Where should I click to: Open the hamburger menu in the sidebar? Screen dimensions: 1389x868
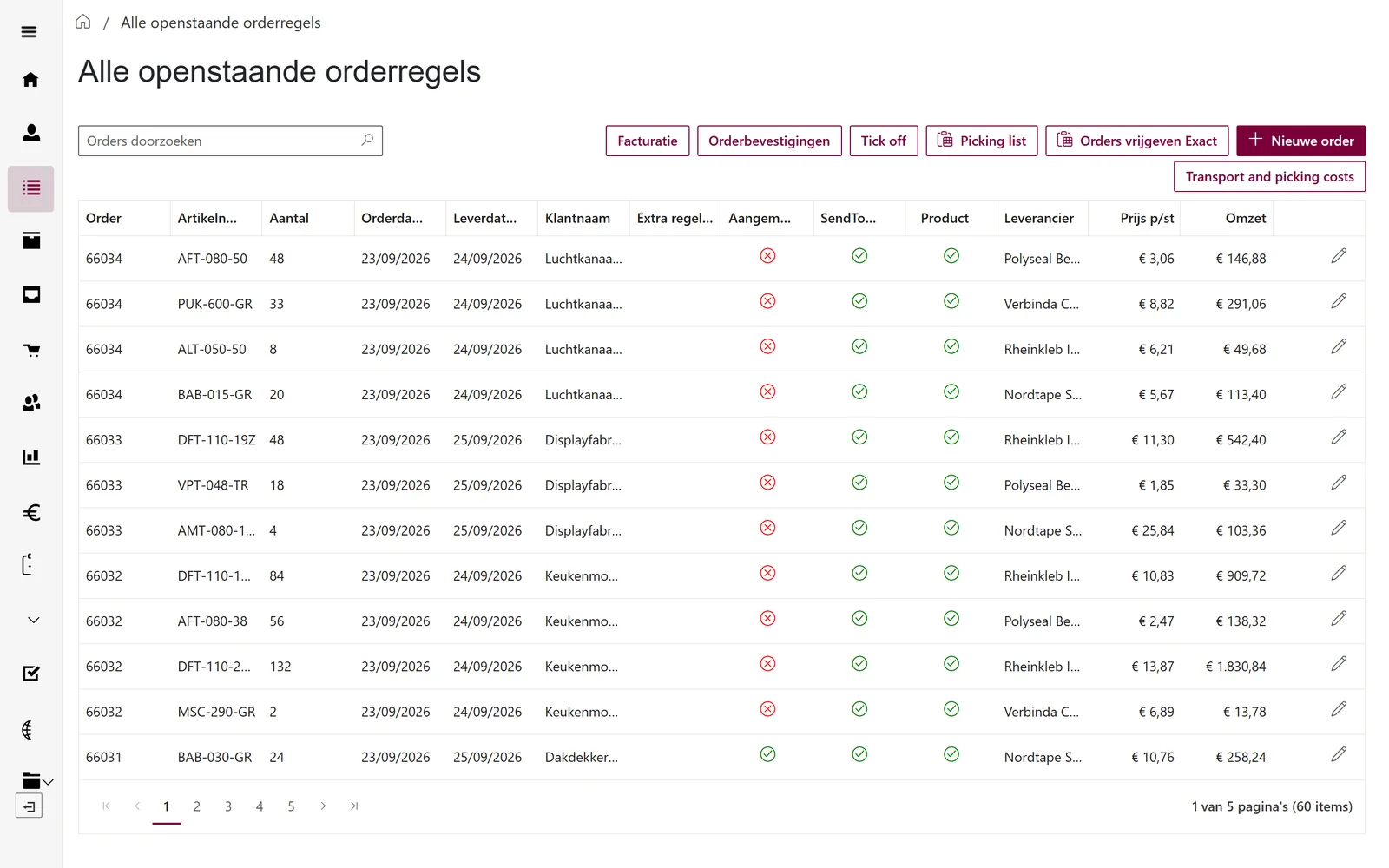(x=30, y=32)
